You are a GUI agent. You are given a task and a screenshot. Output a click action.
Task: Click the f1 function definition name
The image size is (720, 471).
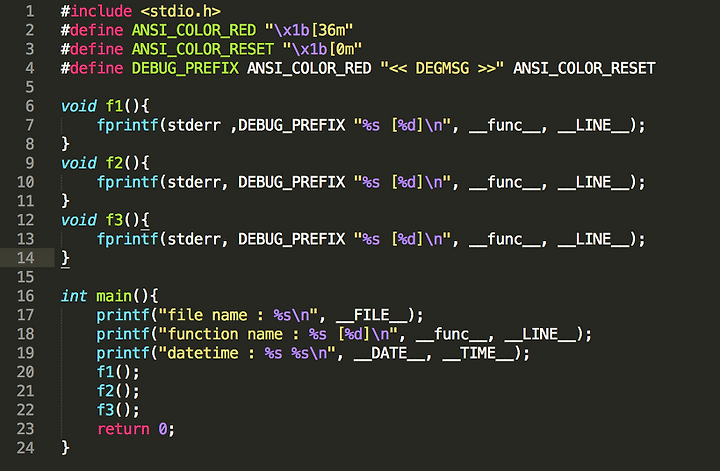114,106
